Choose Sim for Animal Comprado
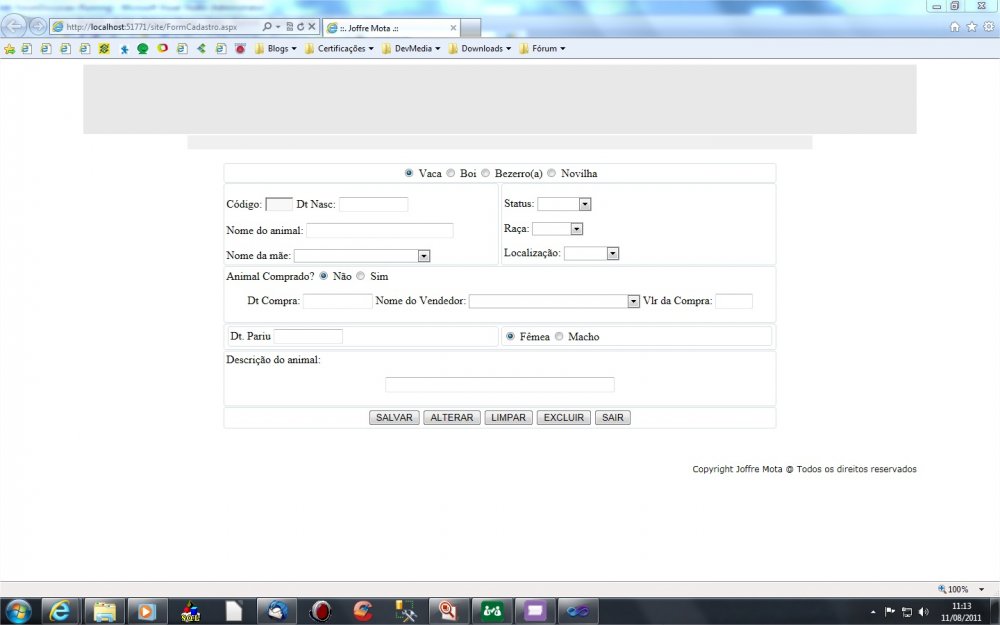The width and height of the screenshot is (1000, 625). coord(361,276)
